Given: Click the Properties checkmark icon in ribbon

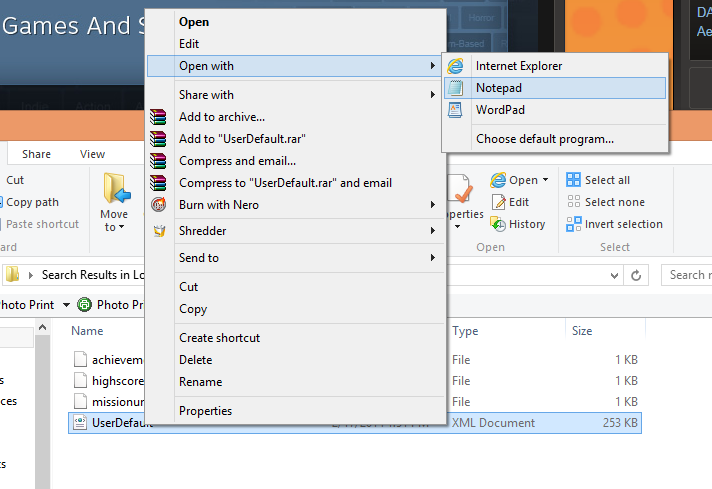Looking at the screenshot, I should [460, 189].
